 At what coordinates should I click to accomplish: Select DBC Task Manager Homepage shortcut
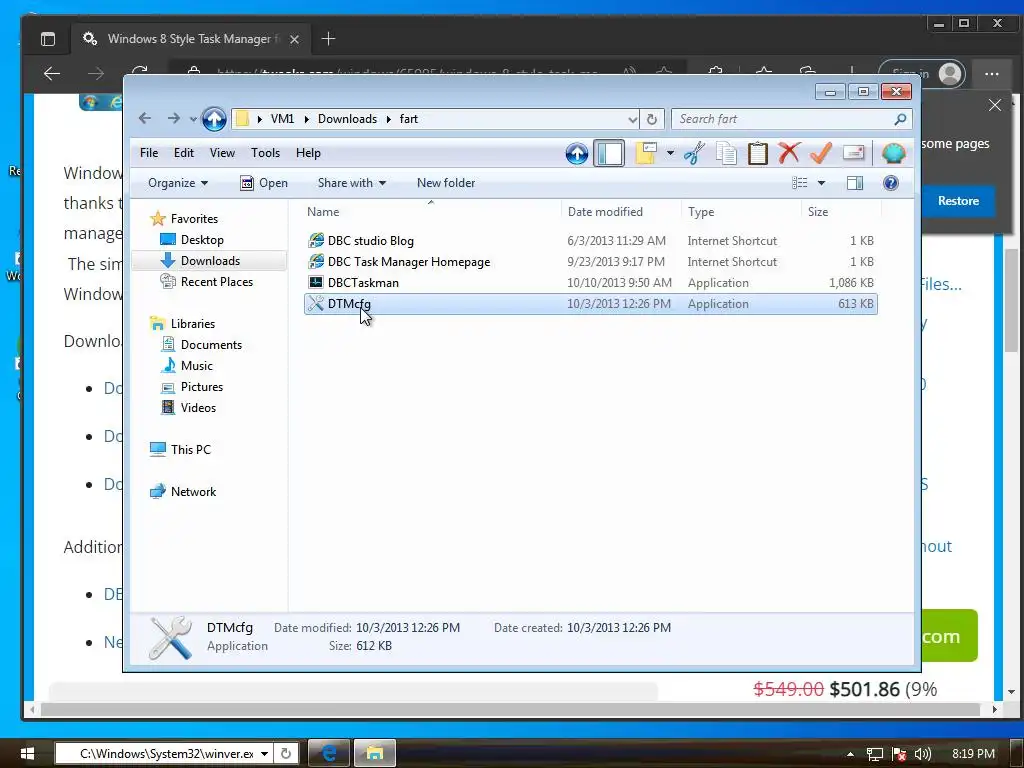(590, 262)
